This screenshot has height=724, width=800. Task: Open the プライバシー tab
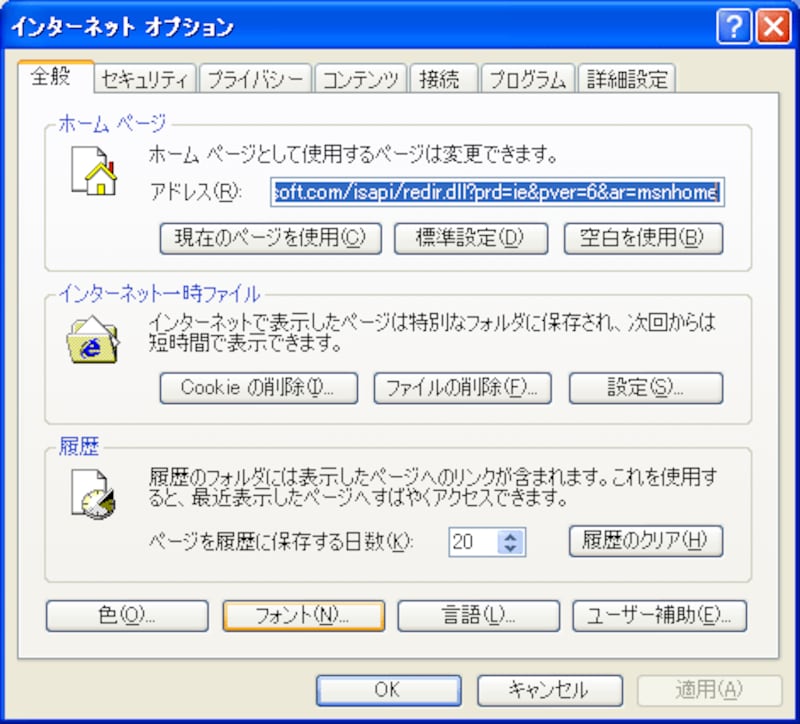(x=255, y=79)
